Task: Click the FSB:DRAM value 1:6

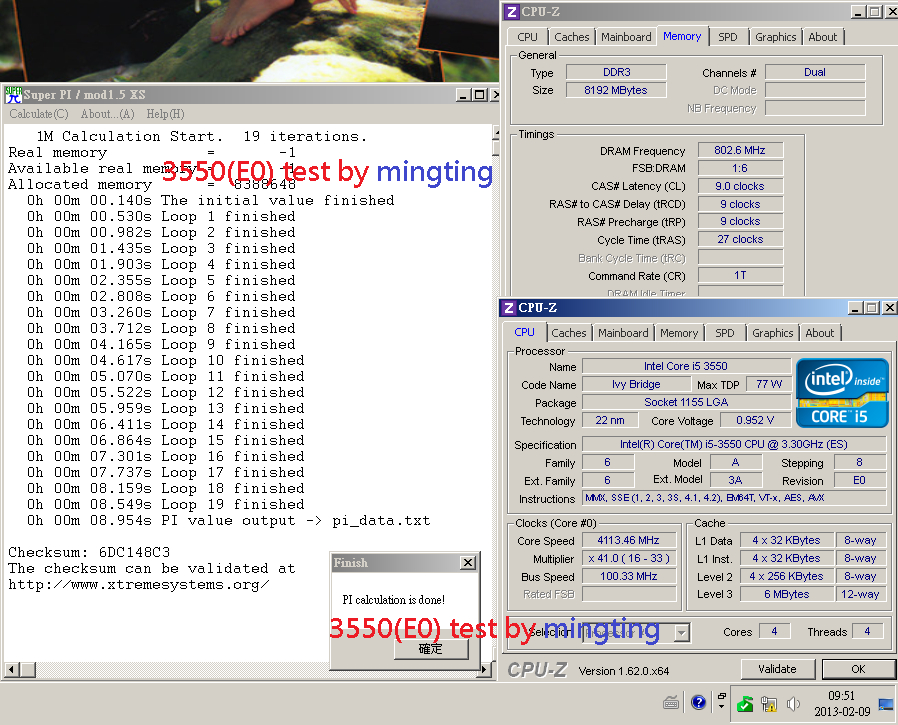Action: [740, 168]
